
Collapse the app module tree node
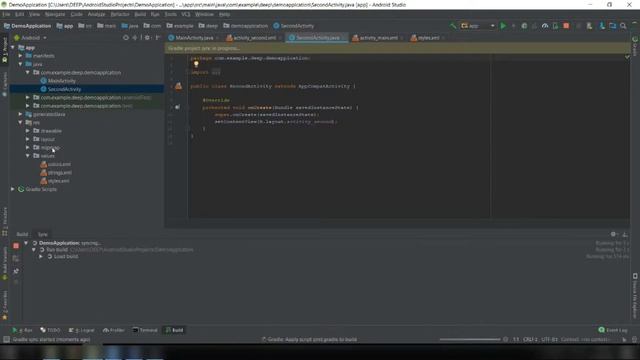[13, 48]
